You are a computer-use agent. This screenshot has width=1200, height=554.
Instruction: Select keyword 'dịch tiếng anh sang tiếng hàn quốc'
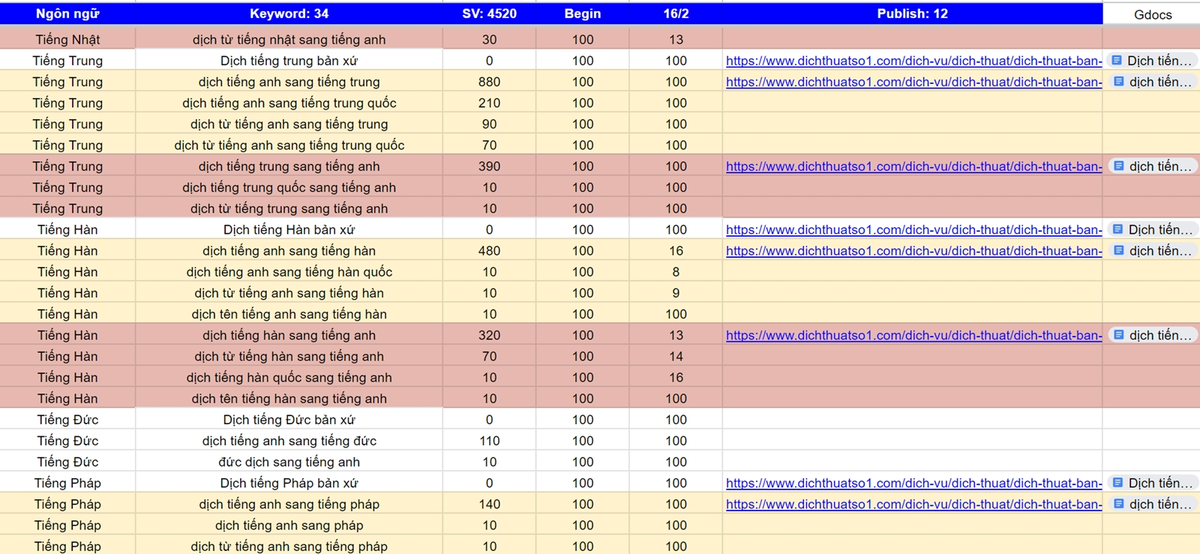click(289, 272)
